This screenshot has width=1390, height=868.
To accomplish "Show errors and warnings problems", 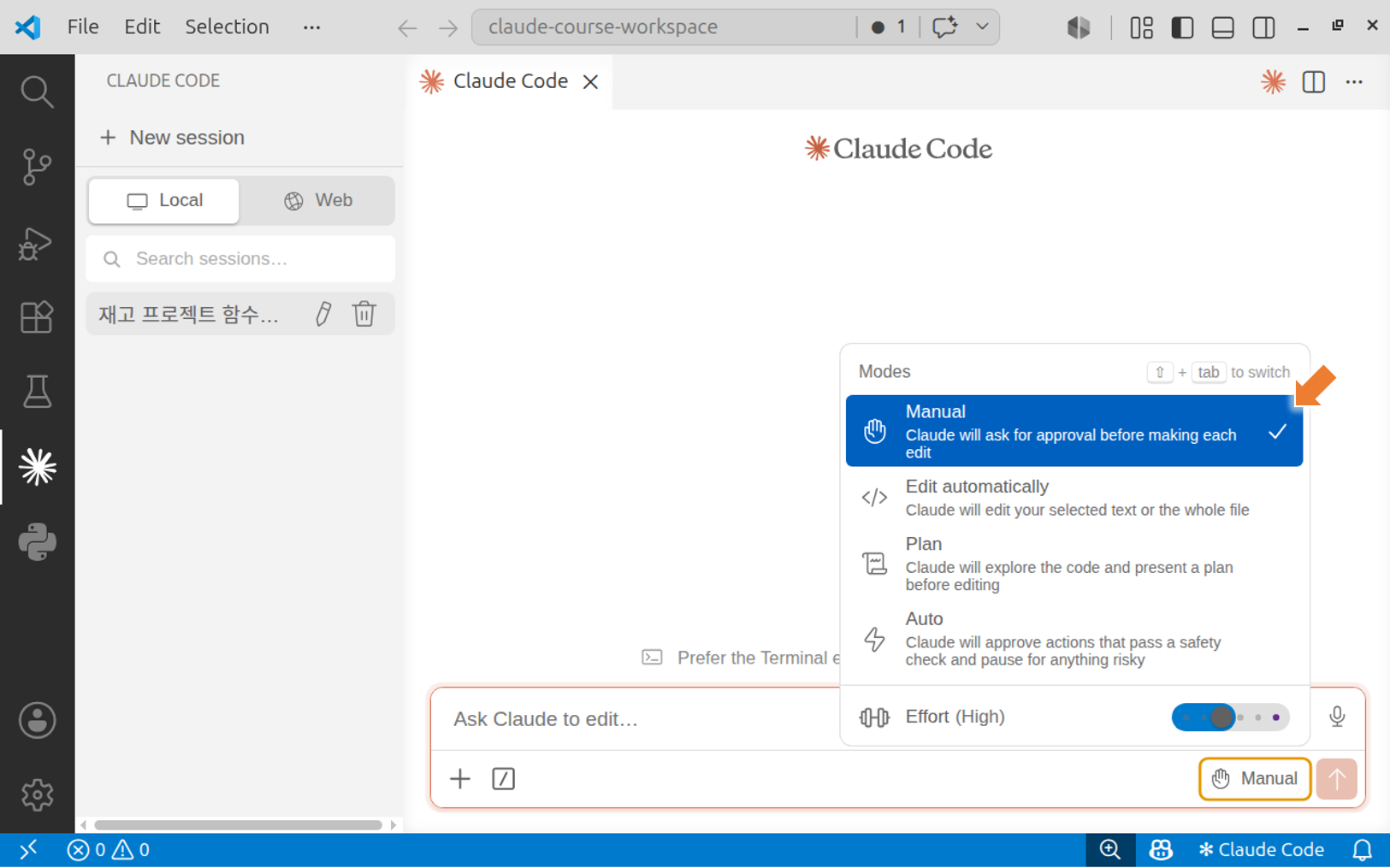I will 109,850.
